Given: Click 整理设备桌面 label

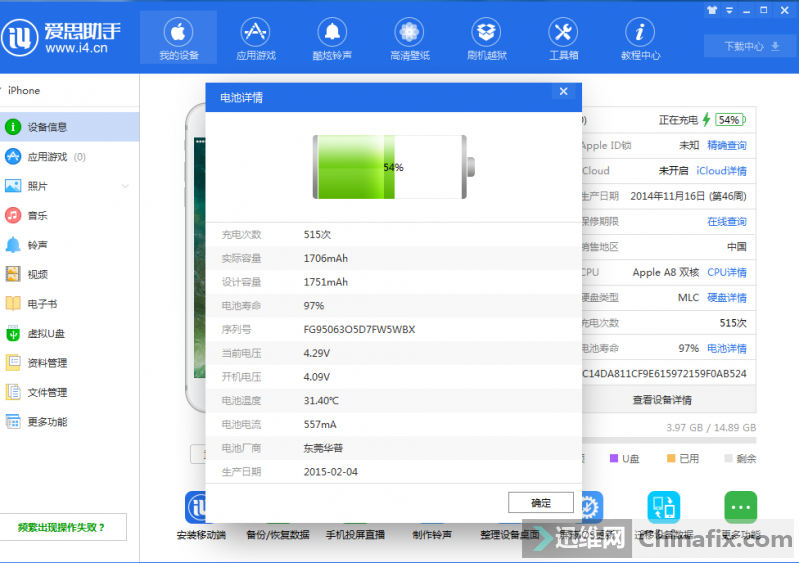Looking at the screenshot, I should coord(510,535).
